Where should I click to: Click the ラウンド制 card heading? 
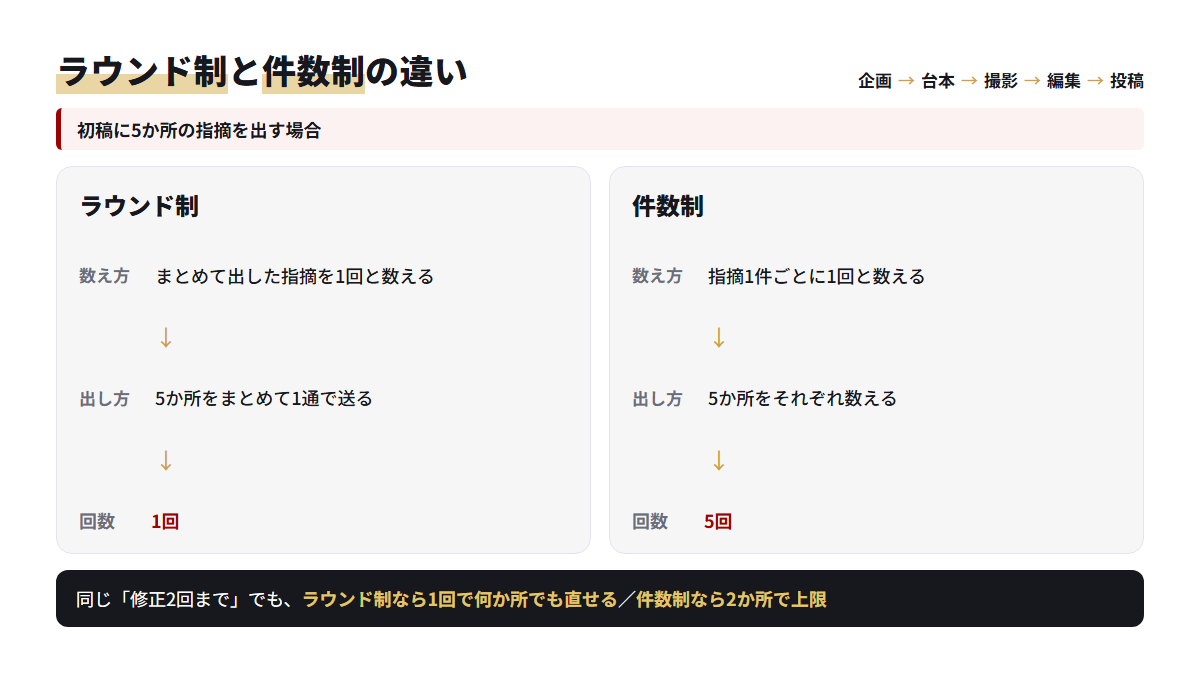coord(139,207)
